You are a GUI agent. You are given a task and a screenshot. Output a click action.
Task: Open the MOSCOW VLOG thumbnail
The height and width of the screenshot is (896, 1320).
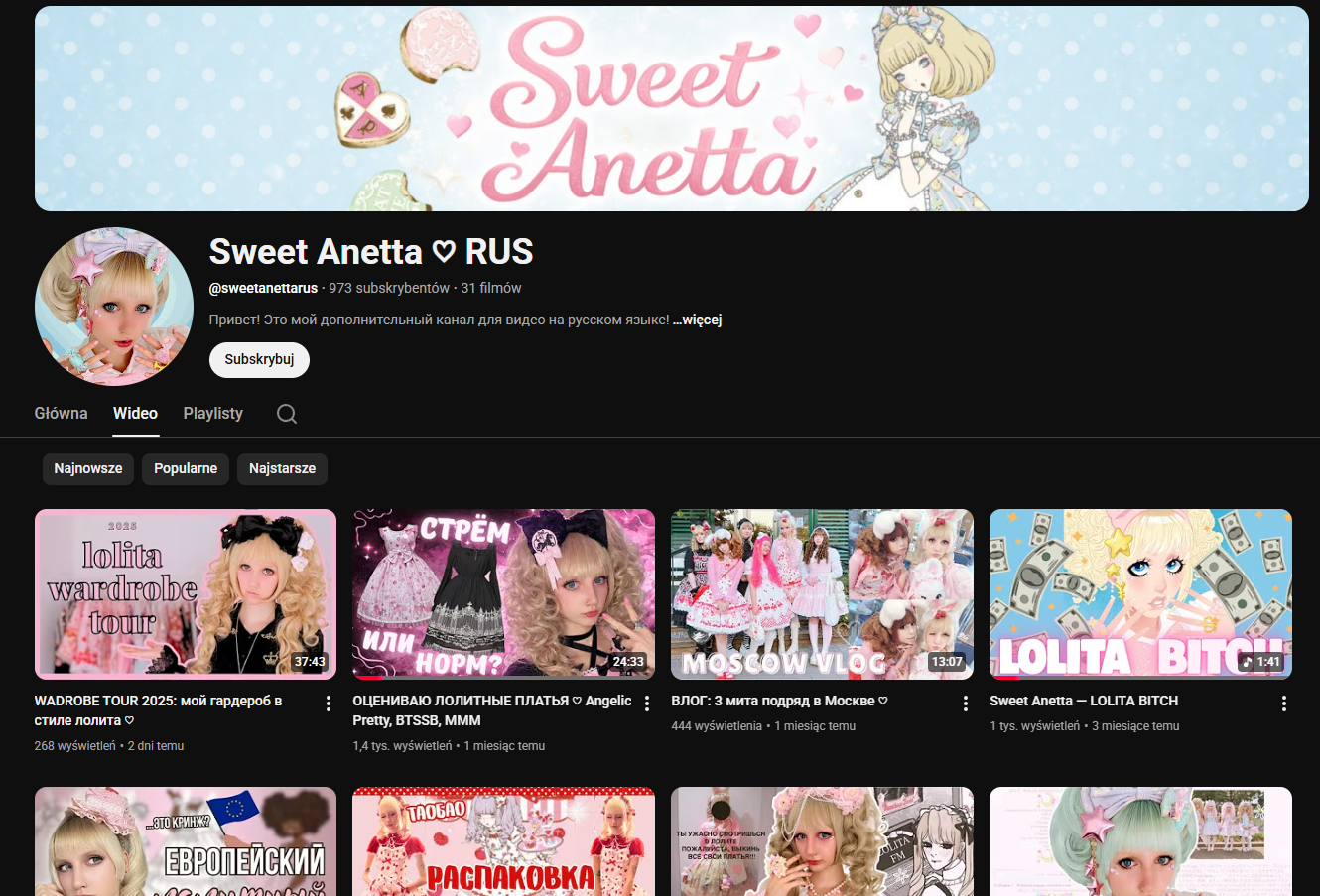822,594
